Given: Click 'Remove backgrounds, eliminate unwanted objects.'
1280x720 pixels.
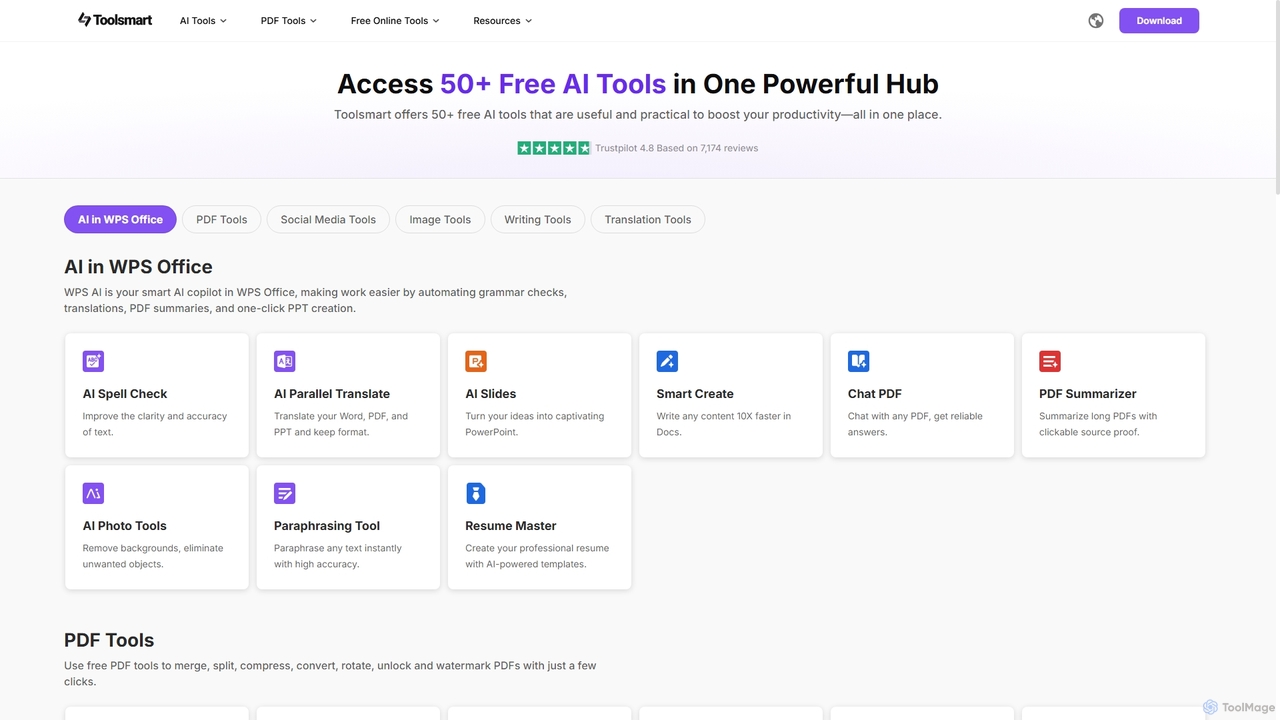Looking at the screenshot, I should [153, 556].
